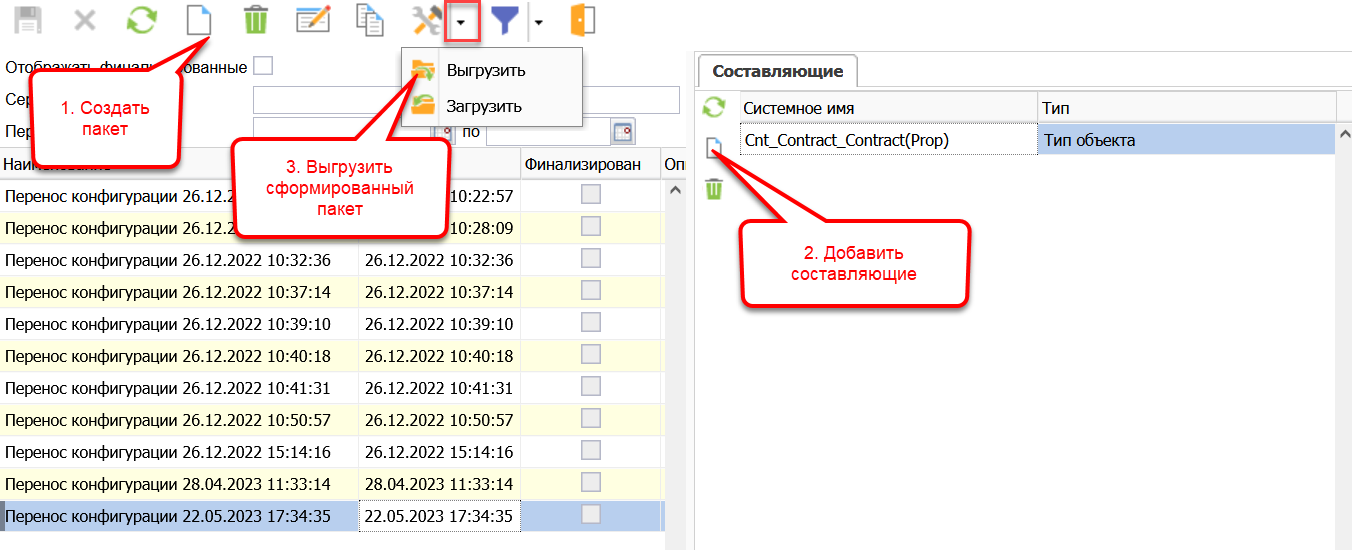Toggle the Отображать финализированные checkbox
Viewport: 1352px width, 550px height.
[263, 67]
